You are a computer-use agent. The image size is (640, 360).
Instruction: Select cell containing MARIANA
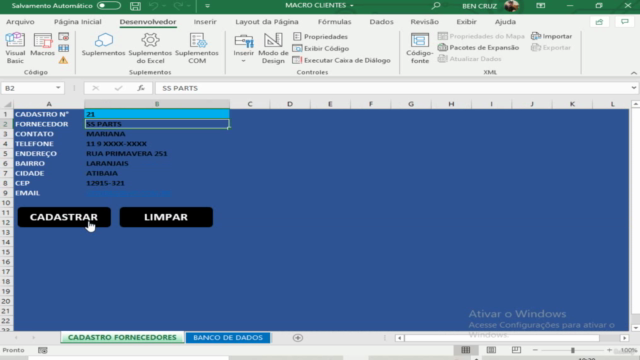157,134
